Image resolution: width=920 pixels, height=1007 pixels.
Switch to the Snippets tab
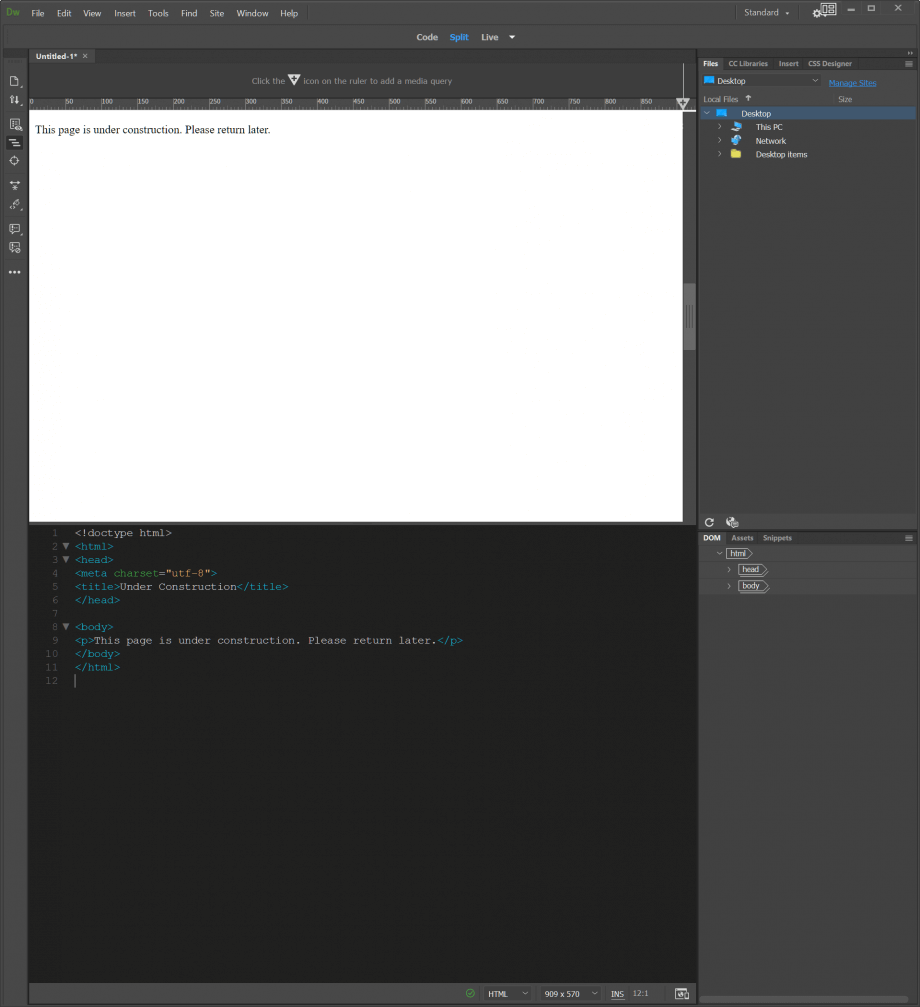(x=776, y=538)
